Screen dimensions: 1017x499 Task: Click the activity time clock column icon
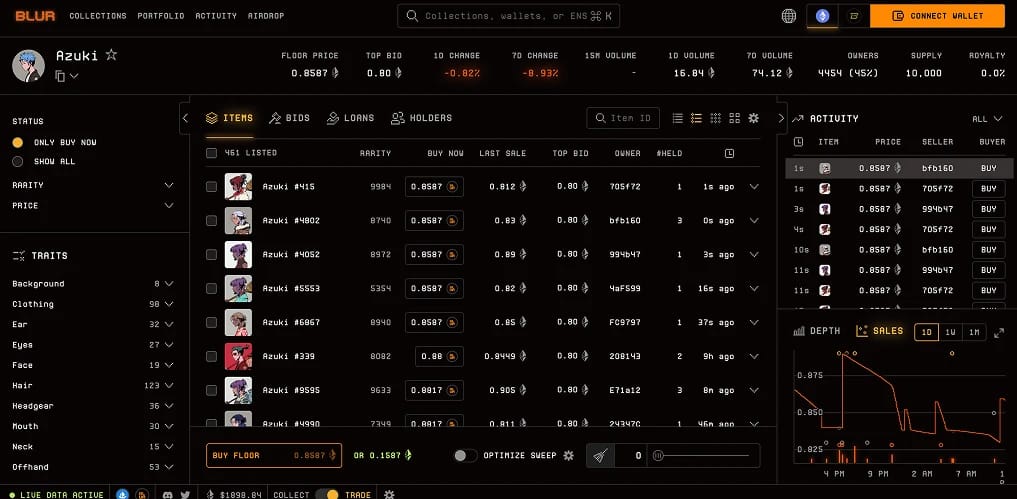[798, 141]
